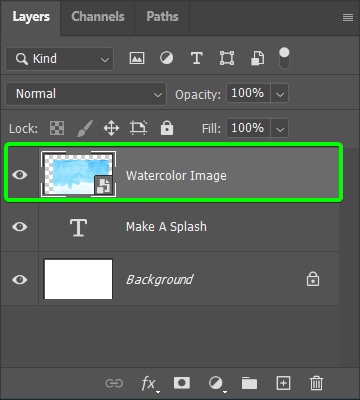The width and height of the screenshot is (360, 400).
Task: Add a layer mask
Action: tap(182, 383)
